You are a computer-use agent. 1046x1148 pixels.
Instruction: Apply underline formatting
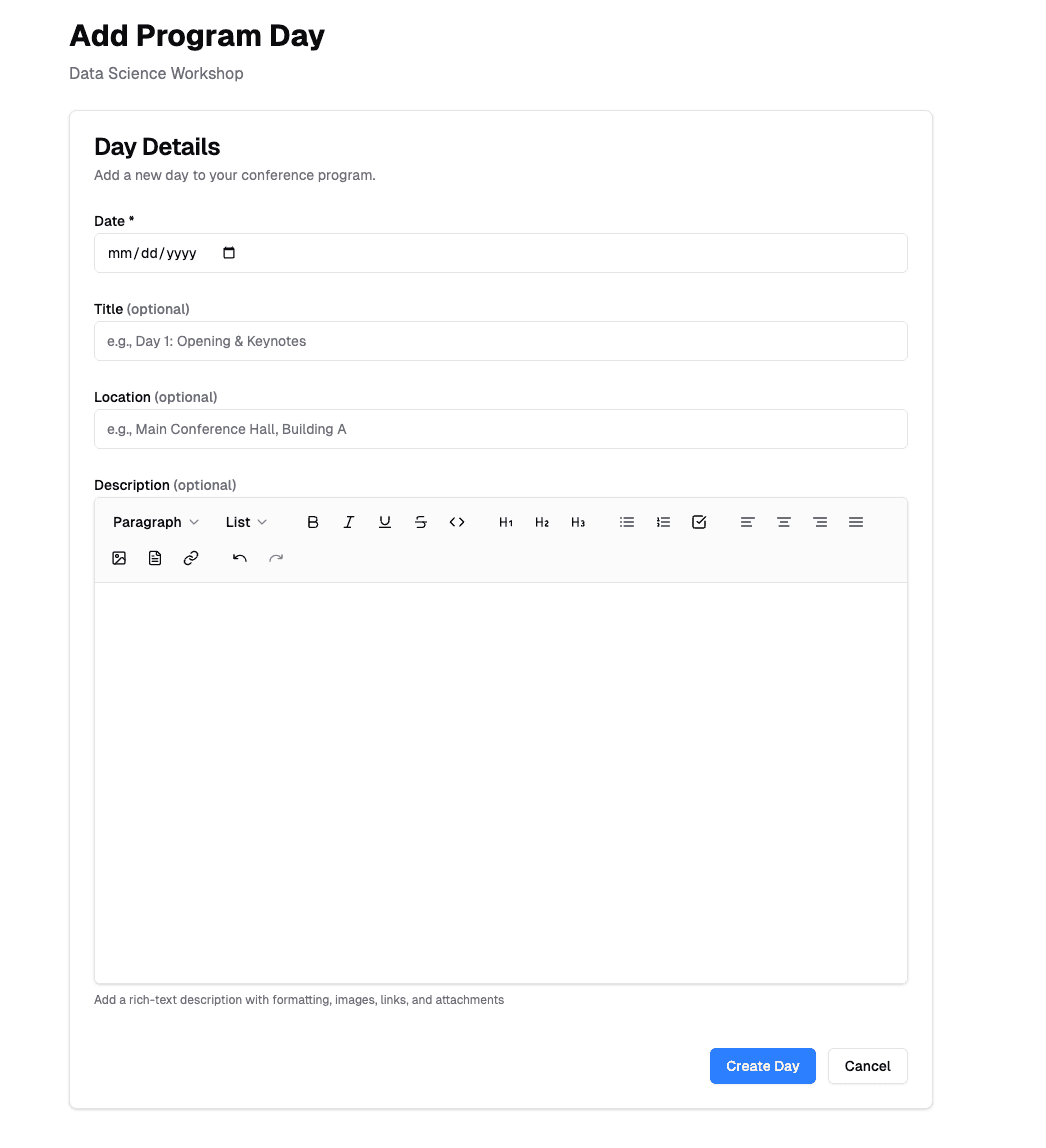(385, 521)
